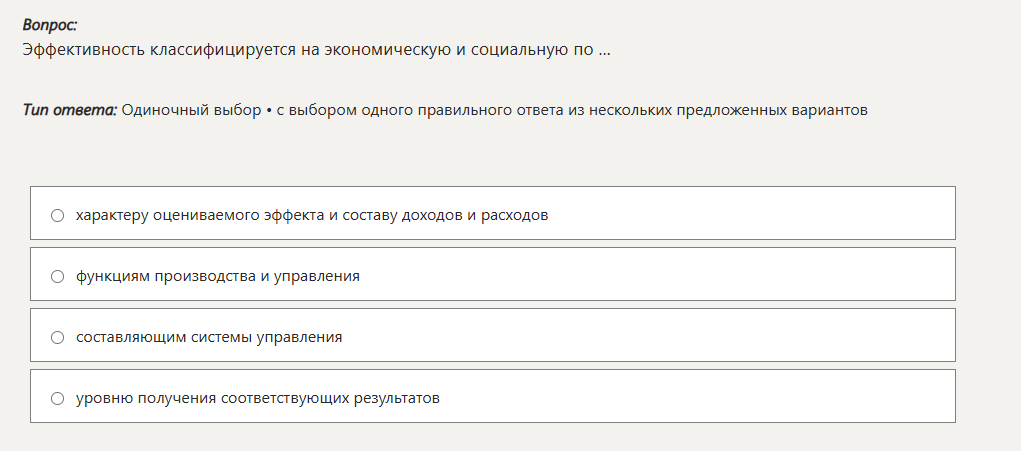Screen dimensions: 1021x451
Task: Click the 'Тип ответа:' label
Action: tap(70, 110)
